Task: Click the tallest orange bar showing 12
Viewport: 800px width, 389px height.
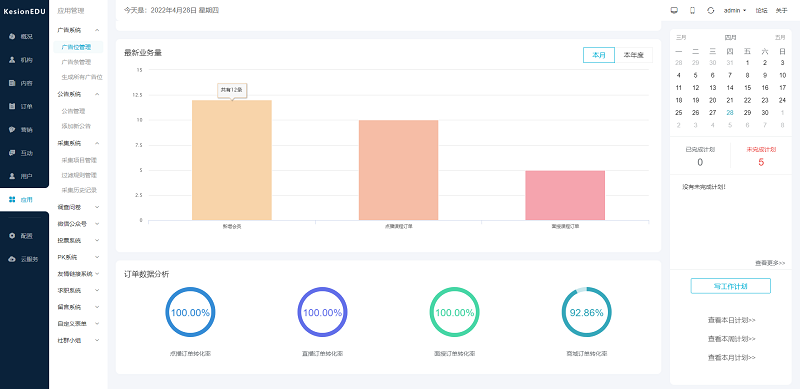Action: point(232,160)
